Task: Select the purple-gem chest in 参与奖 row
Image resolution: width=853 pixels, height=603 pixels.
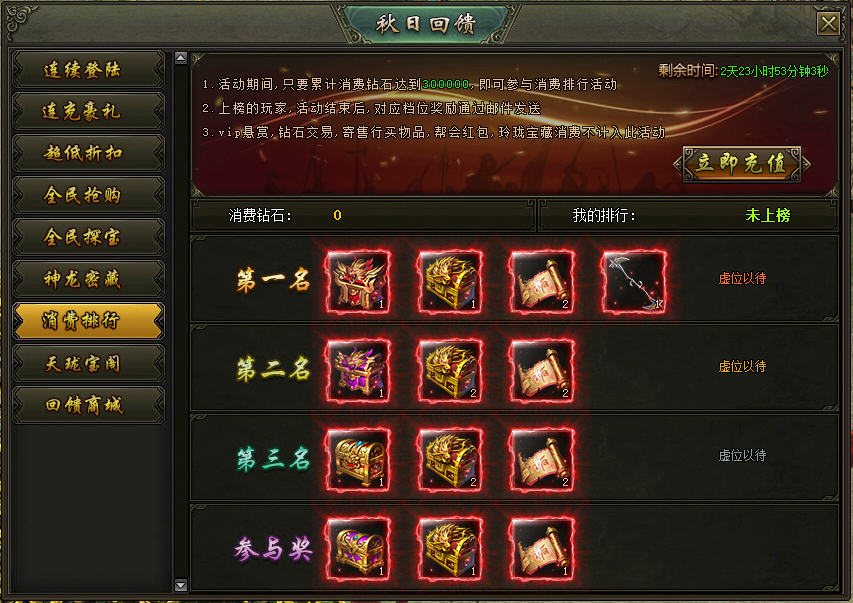Action: pos(358,549)
